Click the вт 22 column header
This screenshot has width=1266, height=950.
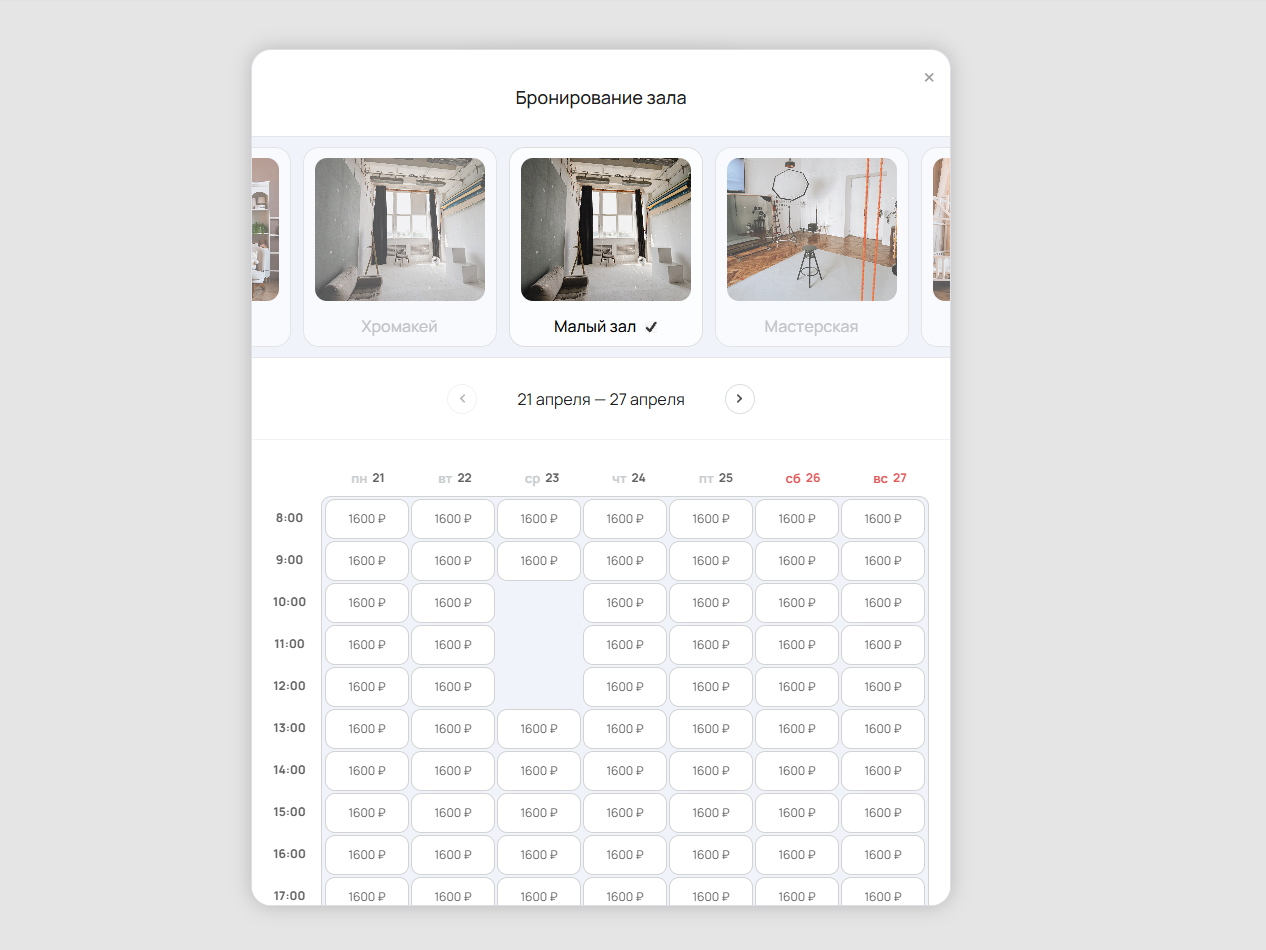tap(454, 478)
